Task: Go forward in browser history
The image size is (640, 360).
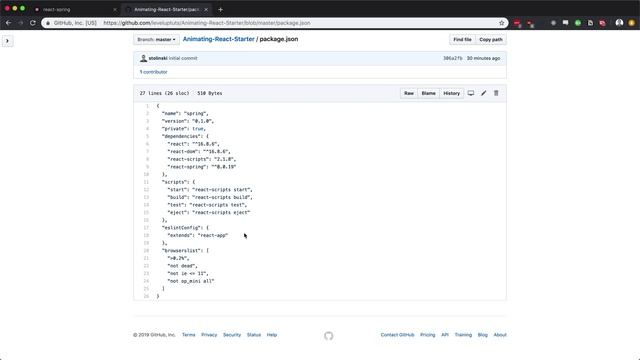Action: (x=20, y=23)
